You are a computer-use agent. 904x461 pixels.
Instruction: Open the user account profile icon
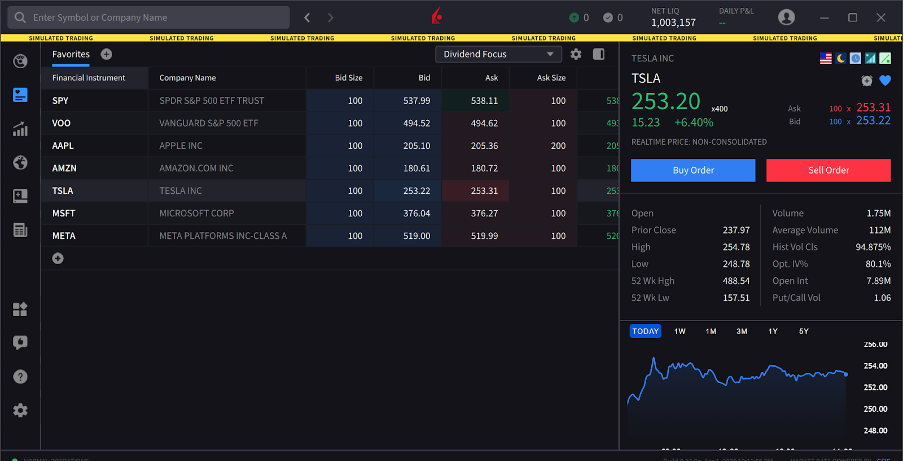pos(786,17)
